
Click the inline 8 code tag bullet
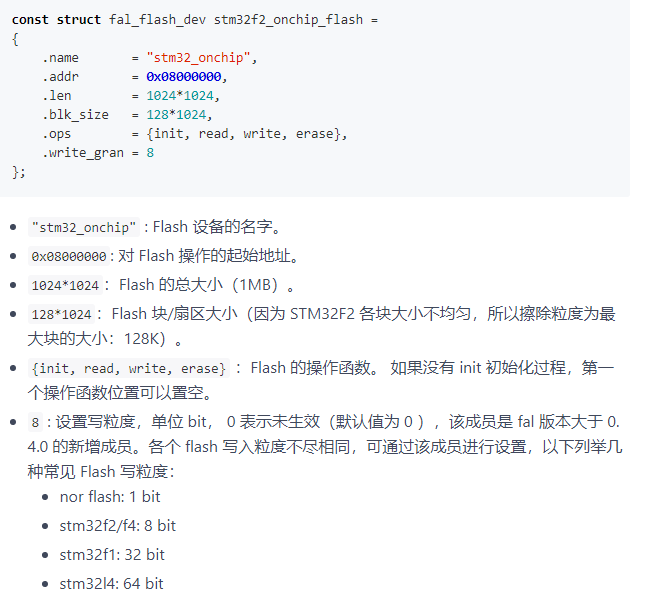pyautogui.click(x=35, y=422)
